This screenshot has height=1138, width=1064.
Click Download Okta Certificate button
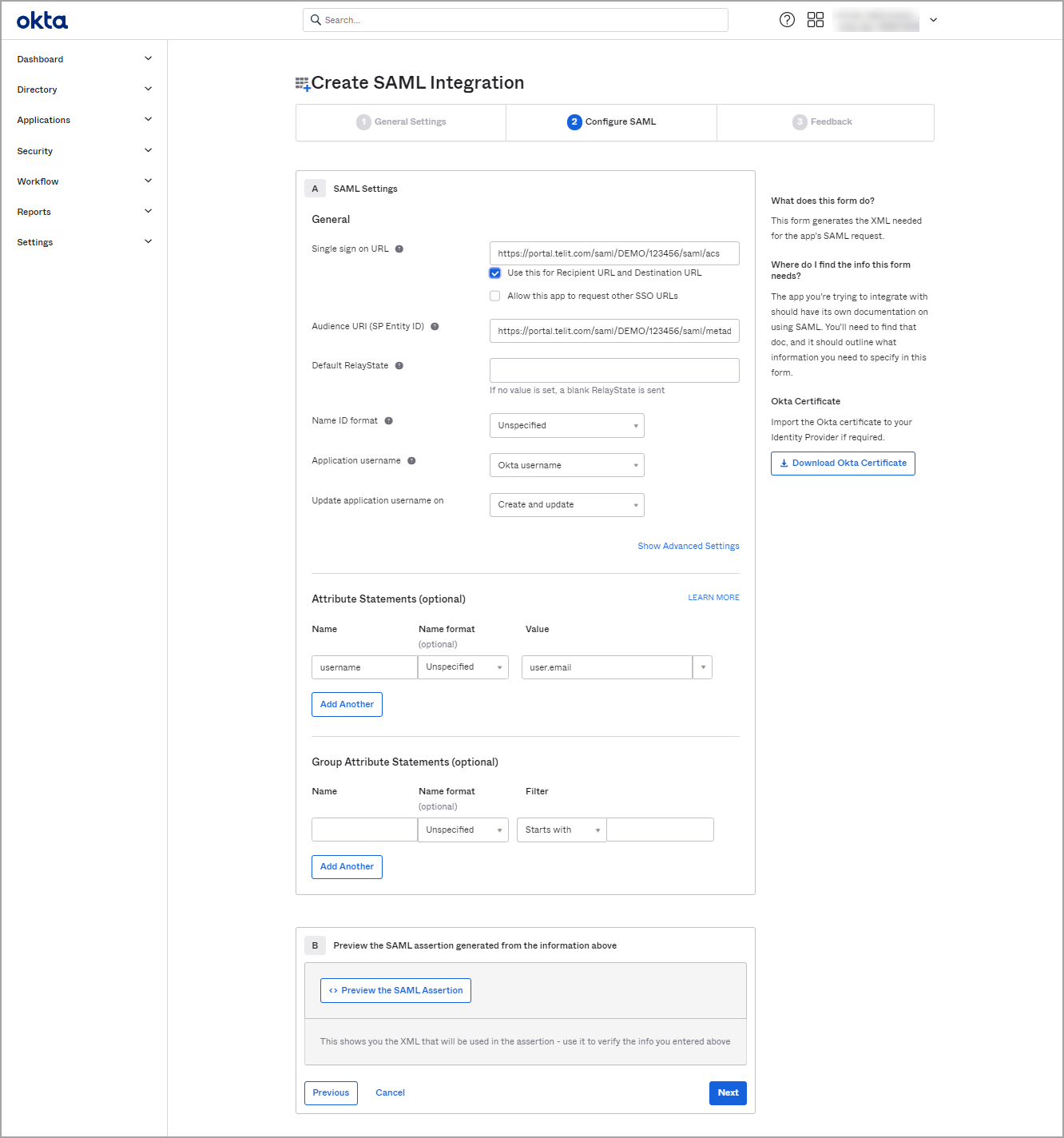(x=843, y=464)
